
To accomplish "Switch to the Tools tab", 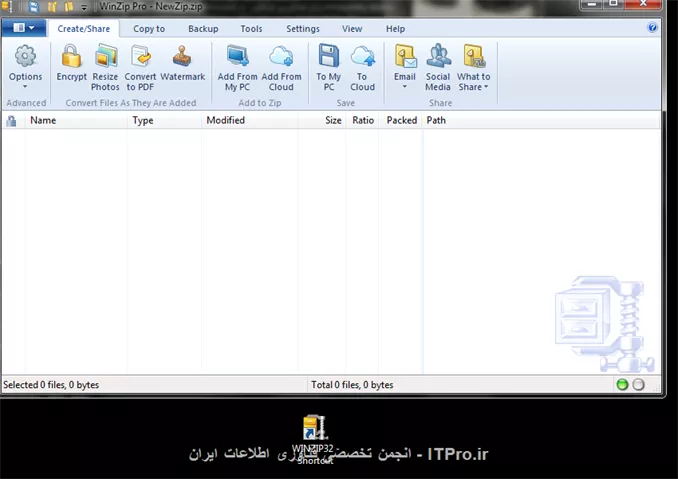I will coord(251,29).
